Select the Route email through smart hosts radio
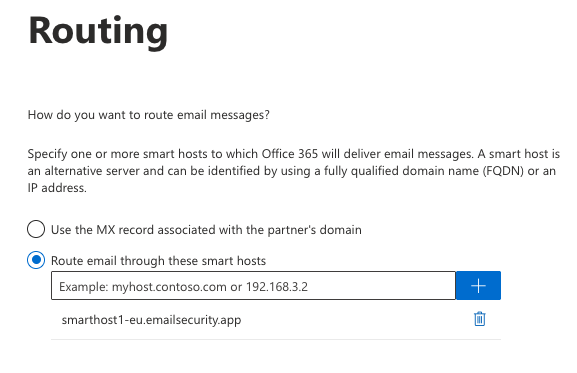Image resolution: width=577 pixels, height=373 pixels. click(x=36, y=260)
